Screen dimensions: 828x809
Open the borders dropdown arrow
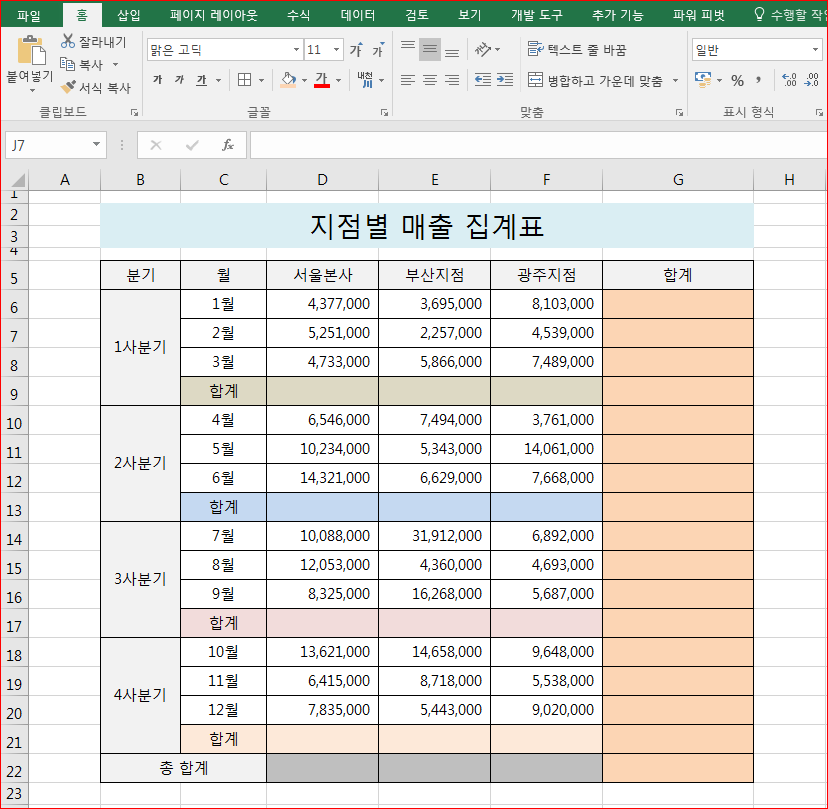pos(261,80)
